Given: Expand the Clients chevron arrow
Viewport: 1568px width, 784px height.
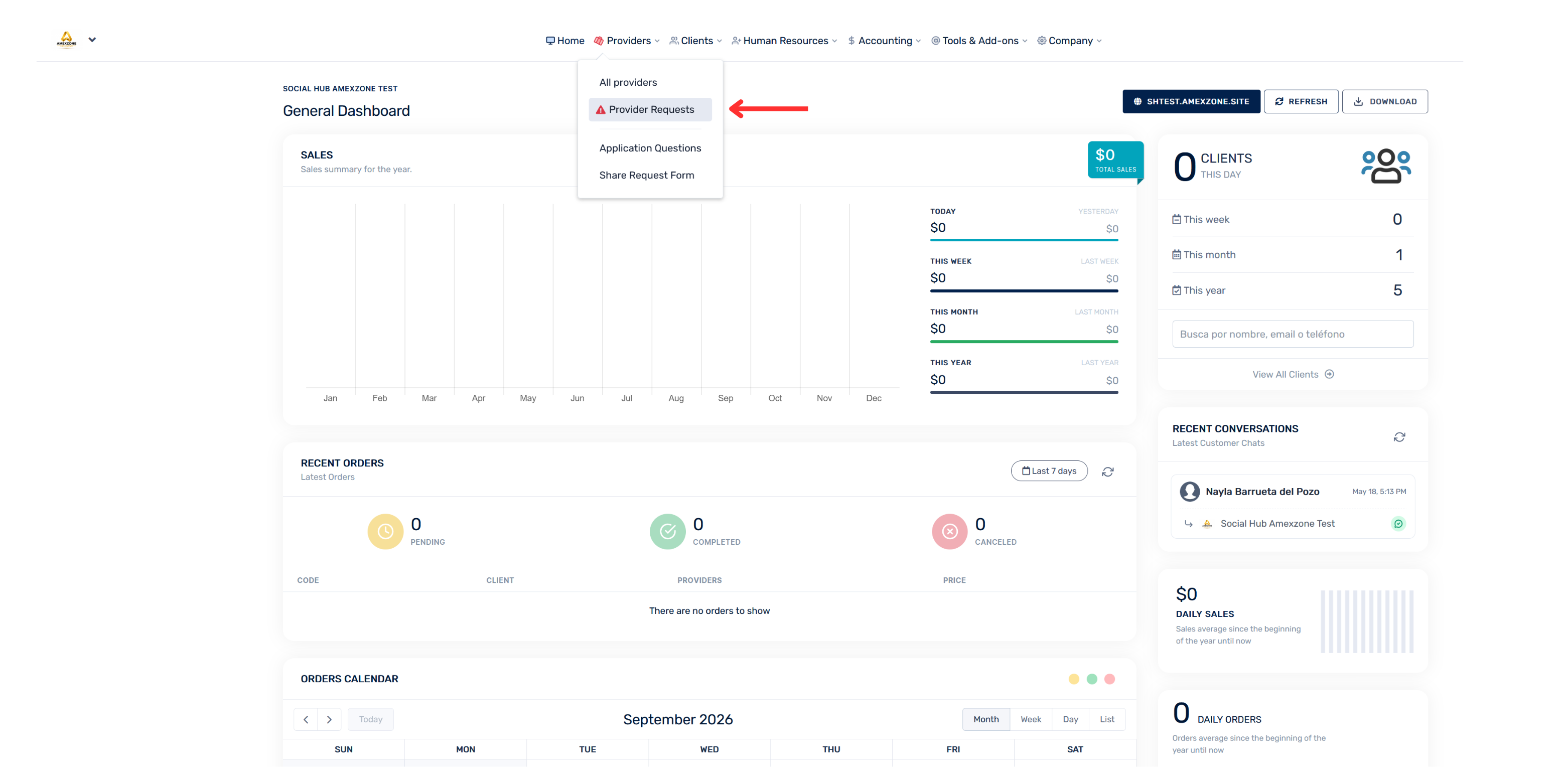Looking at the screenshot, I should pos(719,42).
